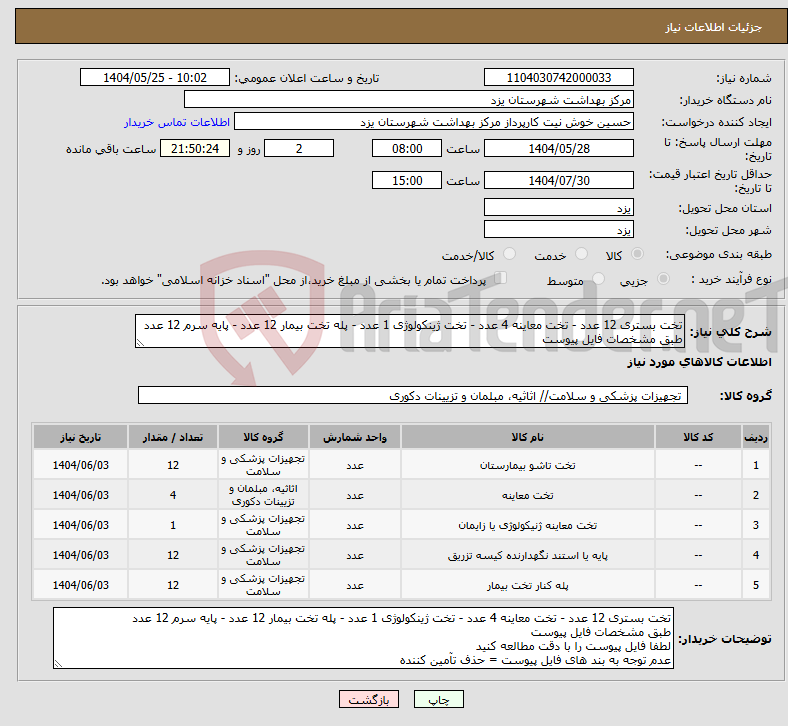Click quantity 1 in the ژنیکولوژی row
Viewport: 788px width, 726px height.
point(173,525)
